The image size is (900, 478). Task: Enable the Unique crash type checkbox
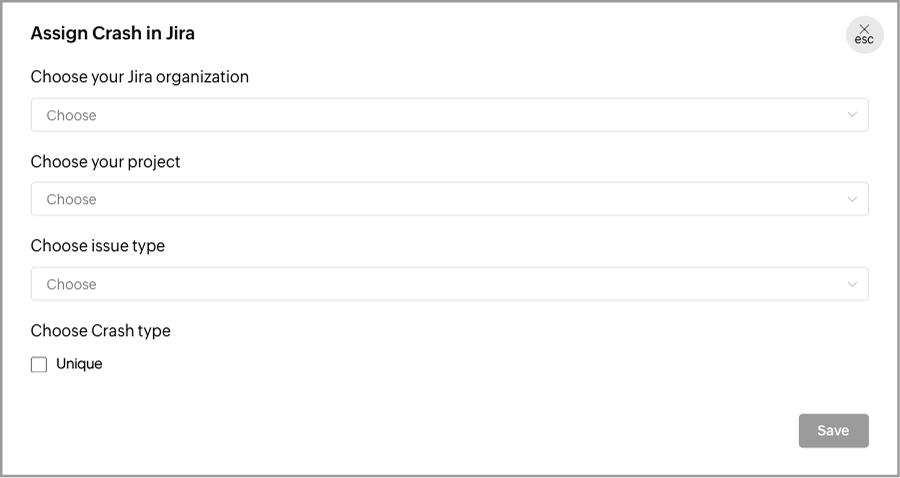(39, 365)
